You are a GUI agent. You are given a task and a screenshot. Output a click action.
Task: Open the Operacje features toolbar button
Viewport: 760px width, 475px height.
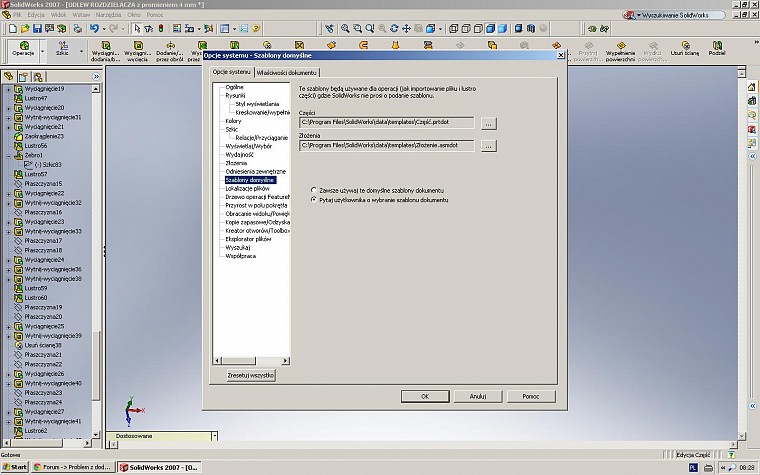pyautogui.click(x=23, y=49)
